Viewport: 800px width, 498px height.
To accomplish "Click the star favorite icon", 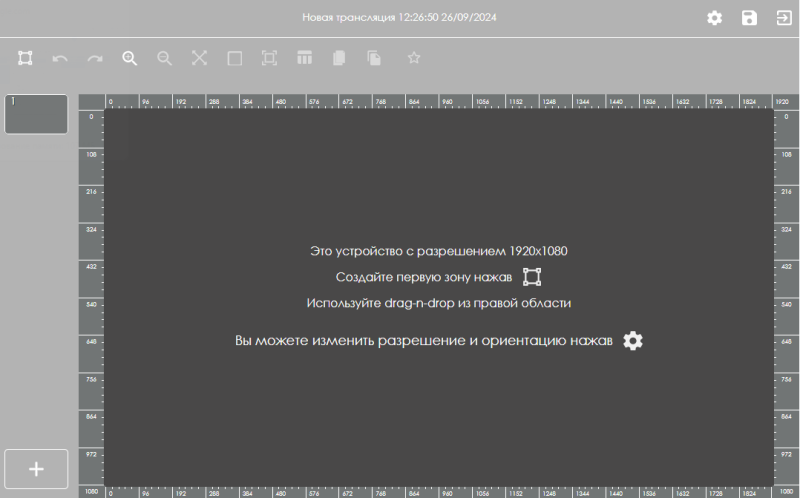I will [x=414, y=58].
